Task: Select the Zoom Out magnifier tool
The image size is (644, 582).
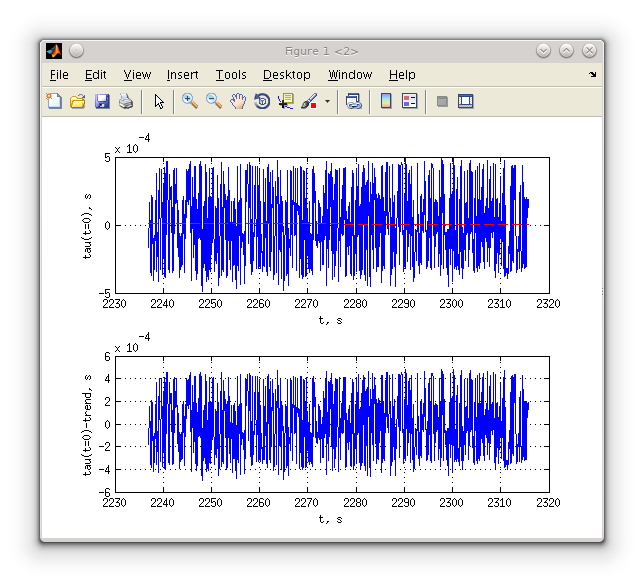Action: coord(214,101)
